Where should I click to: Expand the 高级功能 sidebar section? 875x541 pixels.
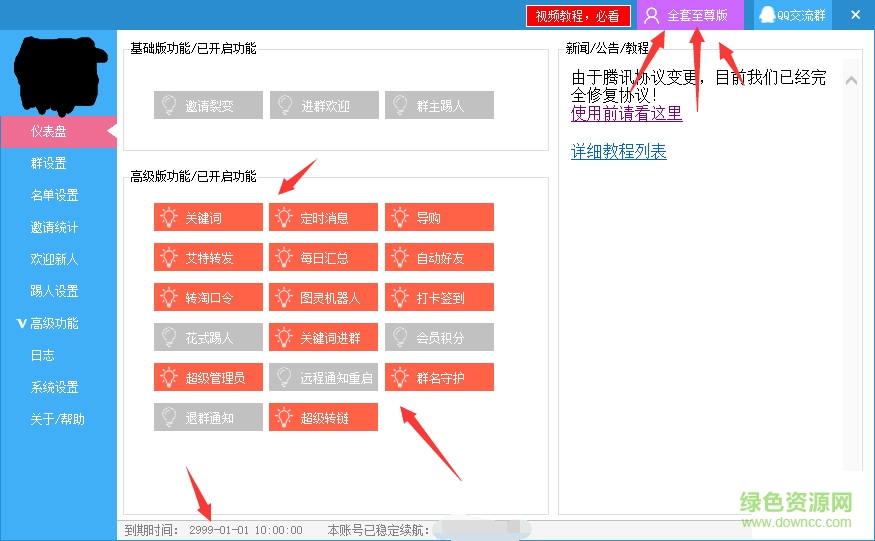point(54,323)
